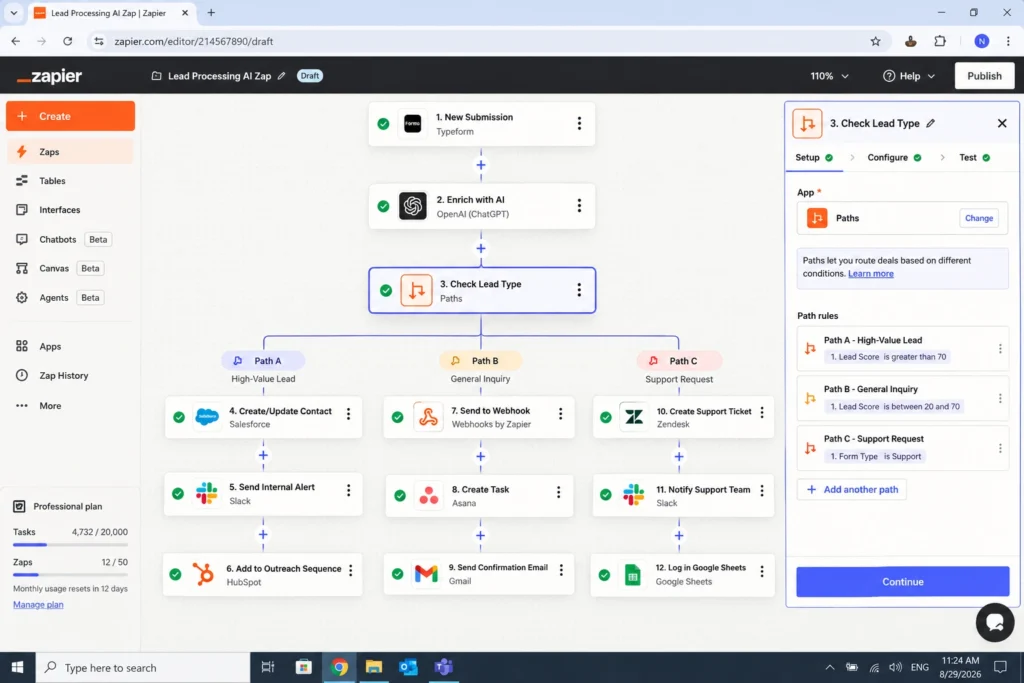The image size is (1024, 683).
Task: Select the Path A label on canvas
Action: 263,360
